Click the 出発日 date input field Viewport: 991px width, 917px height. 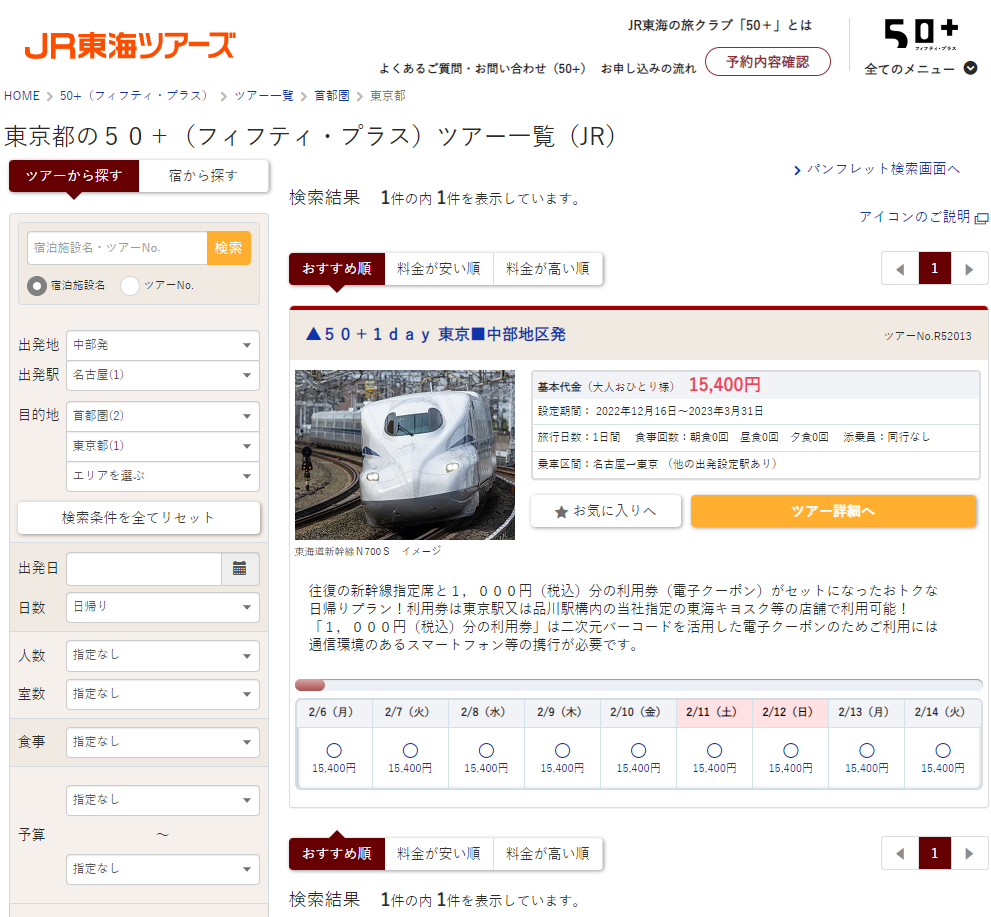pos(144,568)
